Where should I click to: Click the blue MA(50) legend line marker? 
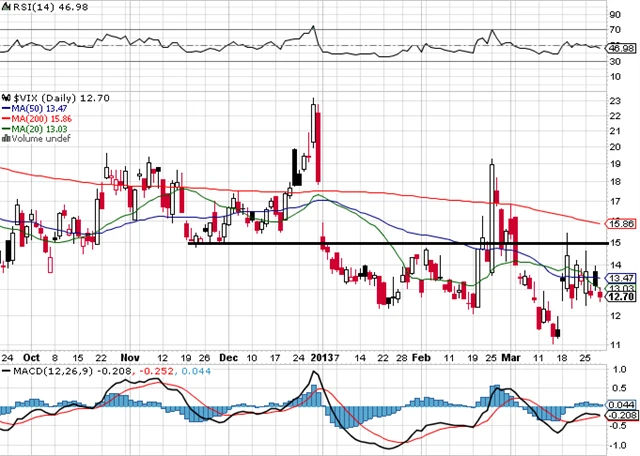tap(5, 108)
